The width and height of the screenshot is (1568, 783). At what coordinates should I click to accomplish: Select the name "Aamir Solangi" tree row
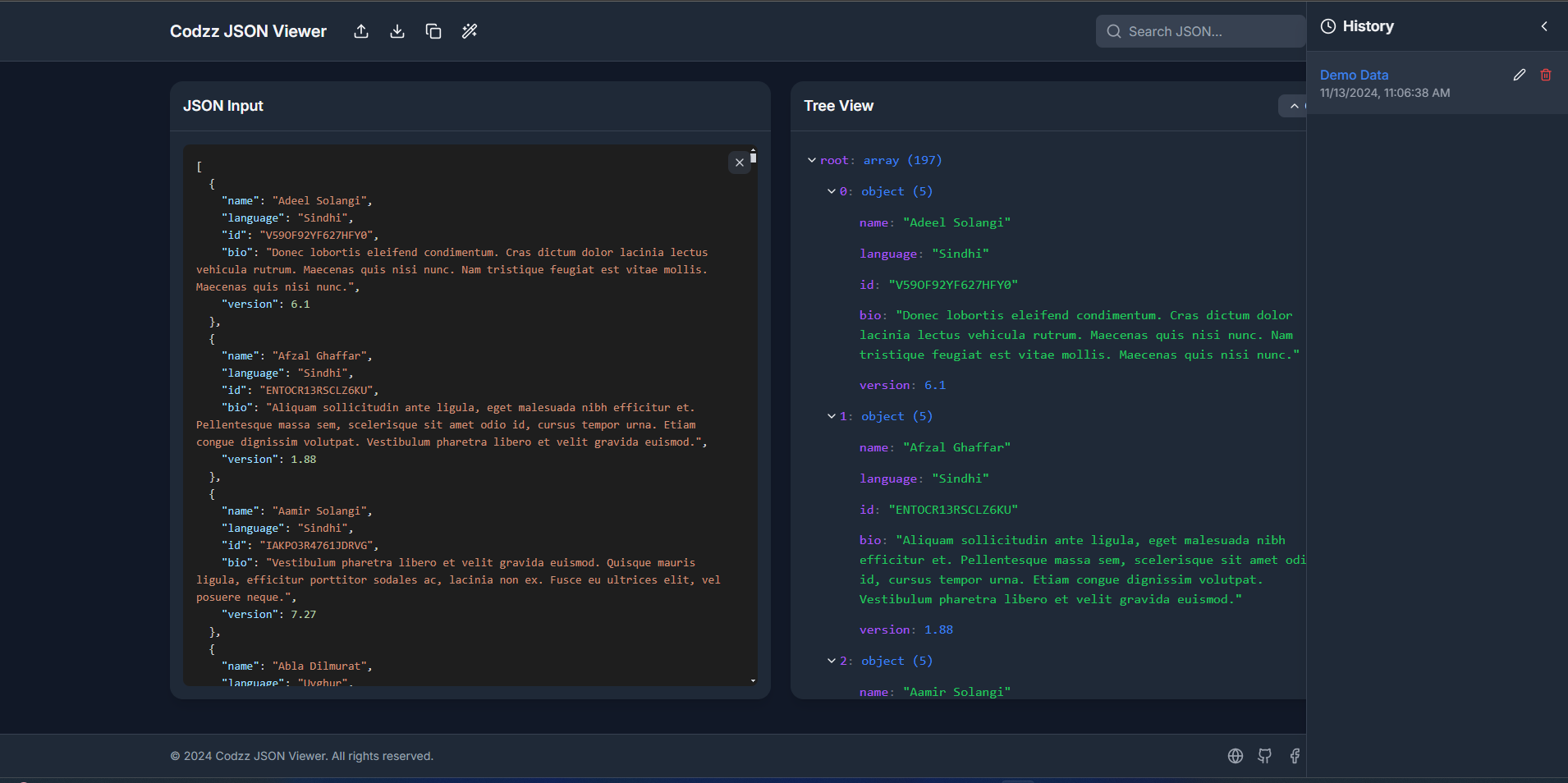click(935, 692)
